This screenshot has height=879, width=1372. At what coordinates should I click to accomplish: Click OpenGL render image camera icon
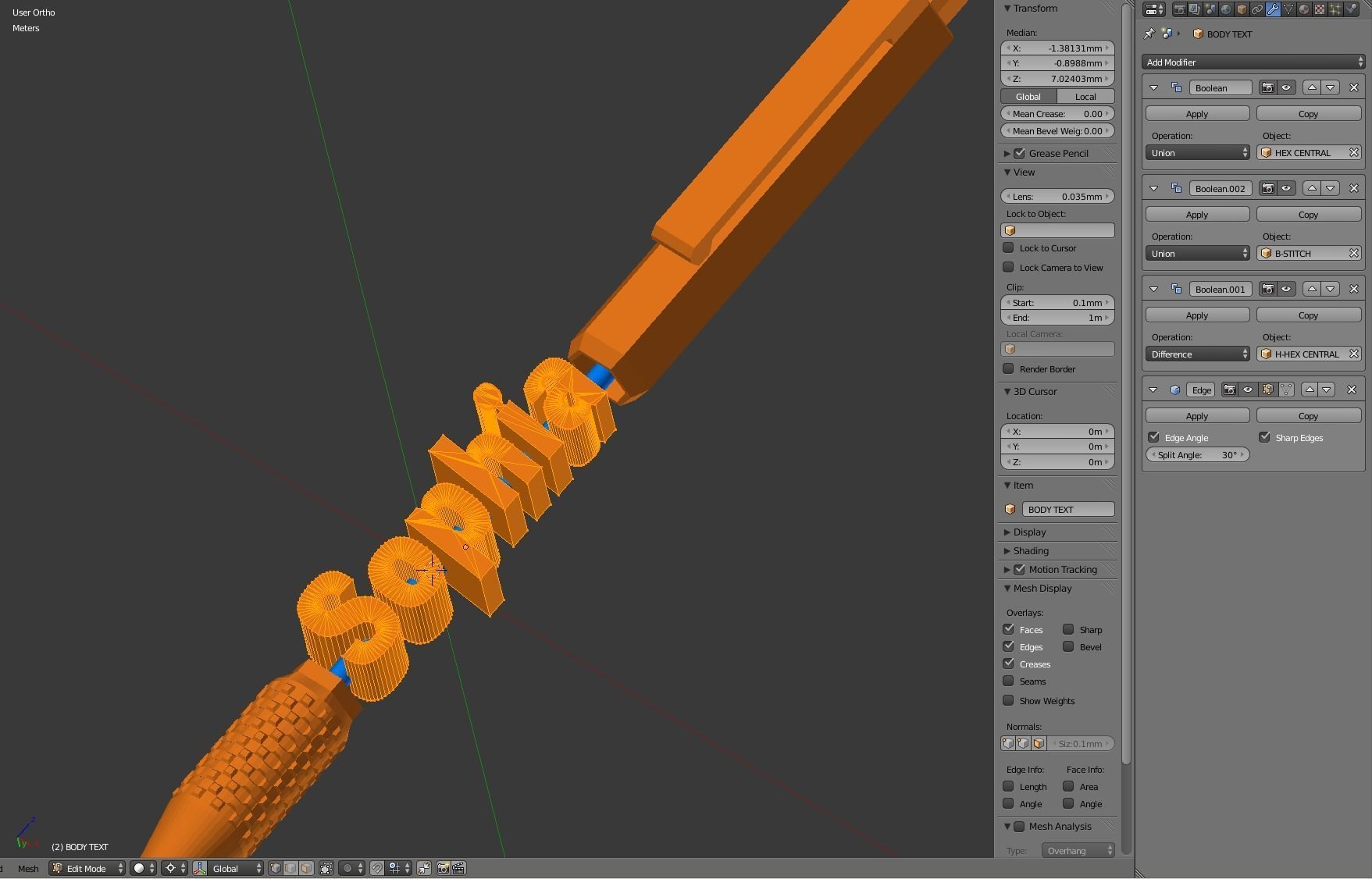(x=444, y=868)
